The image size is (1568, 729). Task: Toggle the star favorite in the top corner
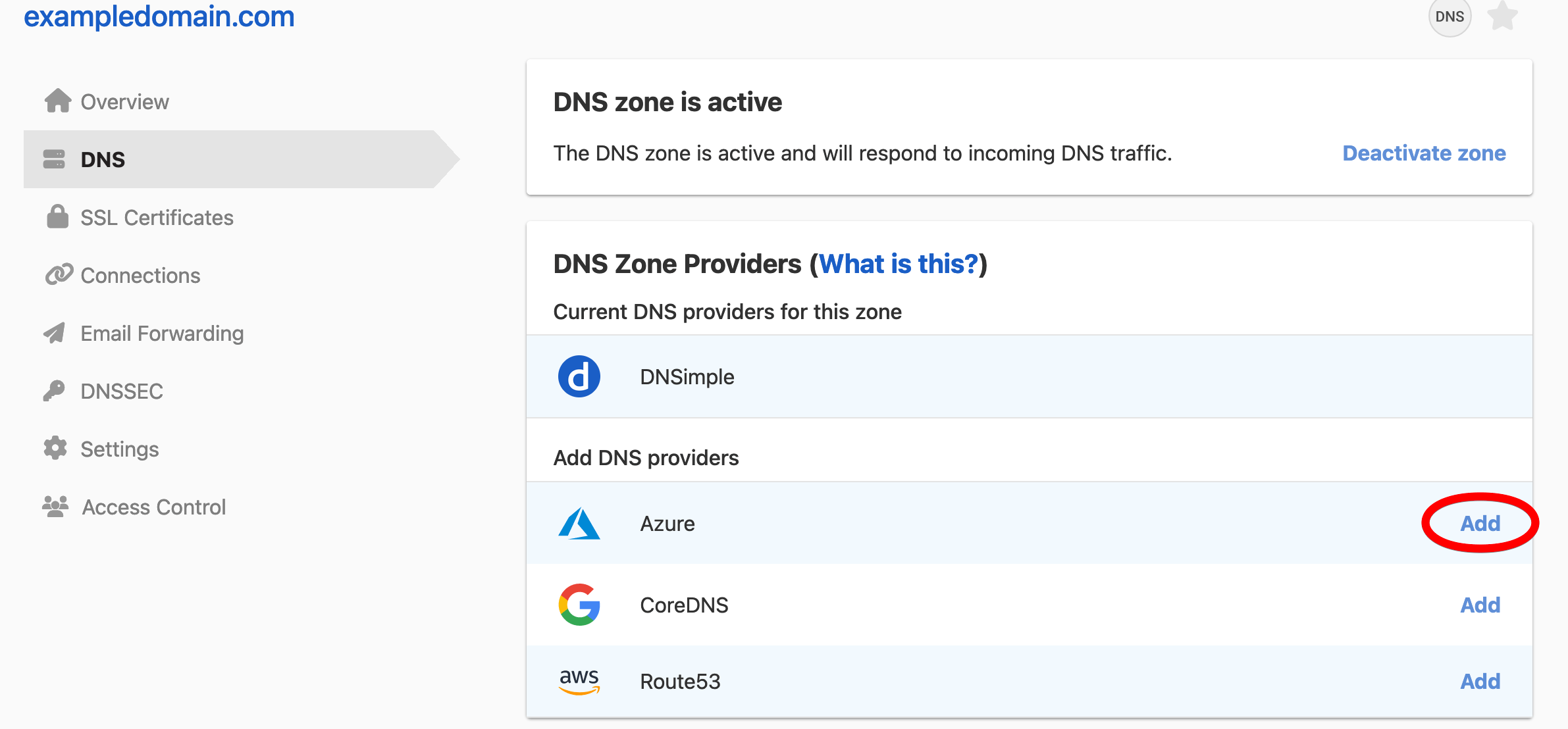(1504, 16)
